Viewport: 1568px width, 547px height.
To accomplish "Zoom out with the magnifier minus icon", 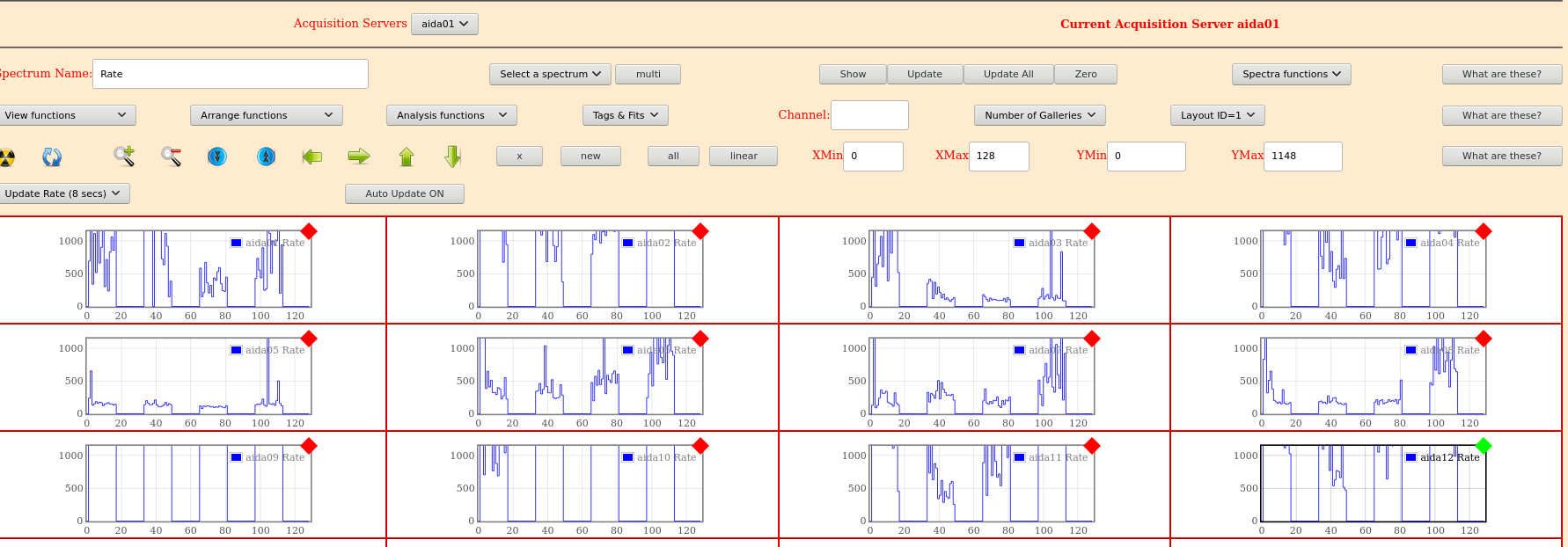I will pos(171,157).
